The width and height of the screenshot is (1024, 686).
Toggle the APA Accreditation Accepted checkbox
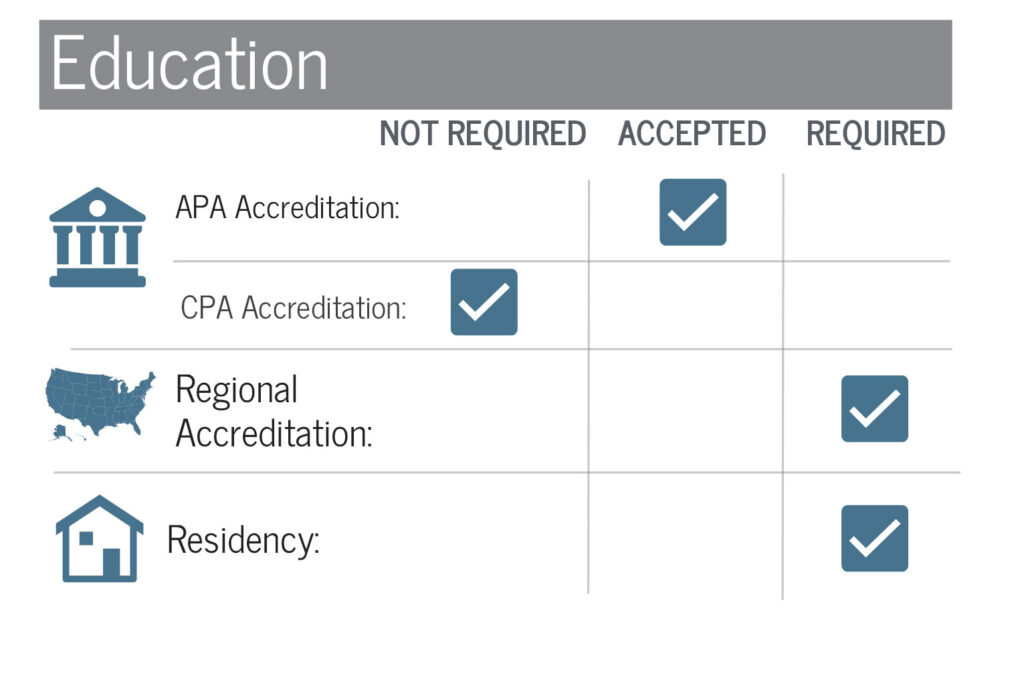[x=692, y=212]
